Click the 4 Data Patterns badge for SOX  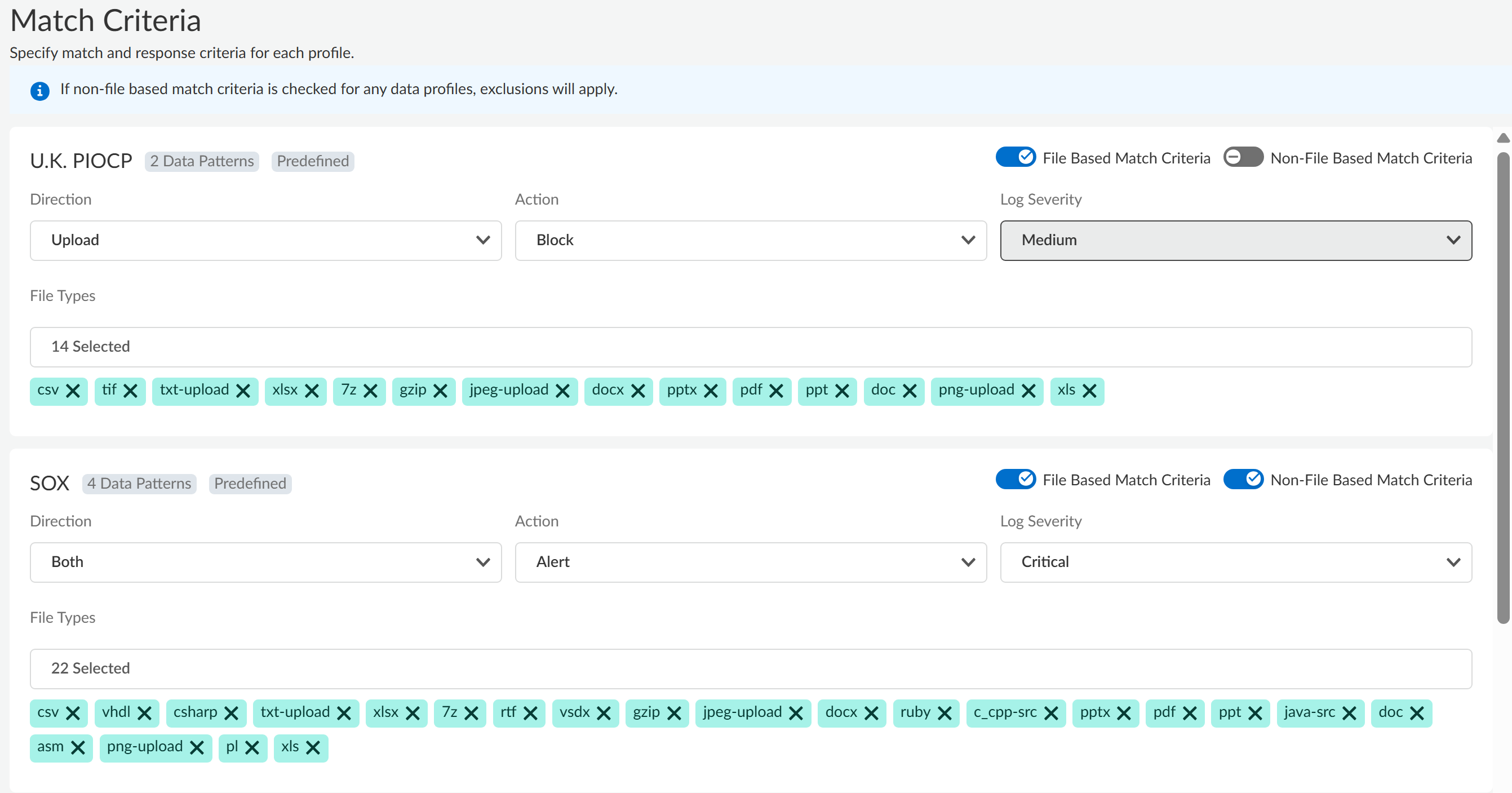[139, 483]
